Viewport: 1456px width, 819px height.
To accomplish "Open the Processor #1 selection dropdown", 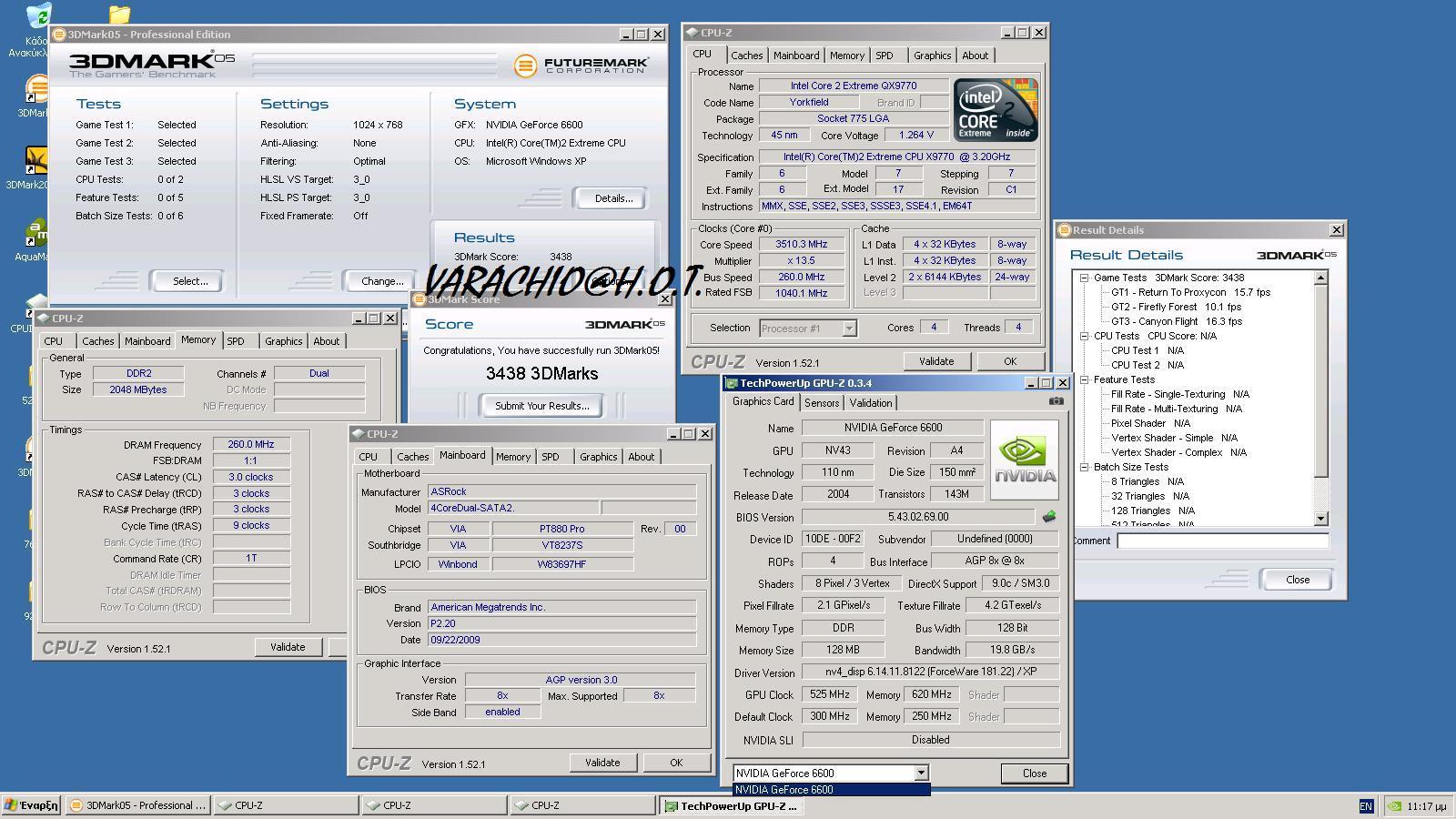I will coord(849,328).
